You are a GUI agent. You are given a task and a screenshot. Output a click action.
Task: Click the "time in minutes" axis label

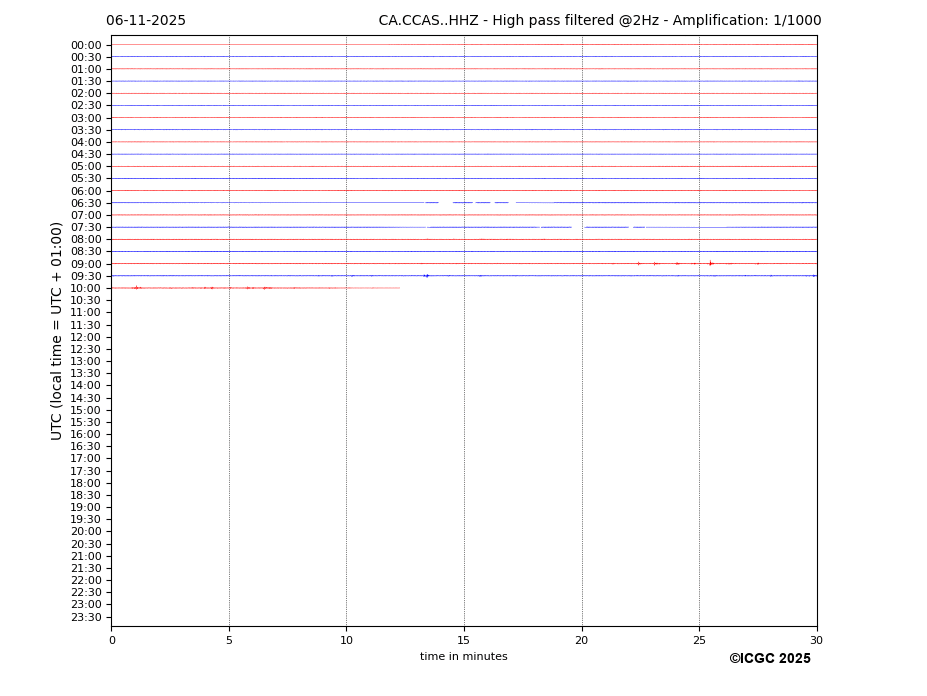click(x=463, y=657)
